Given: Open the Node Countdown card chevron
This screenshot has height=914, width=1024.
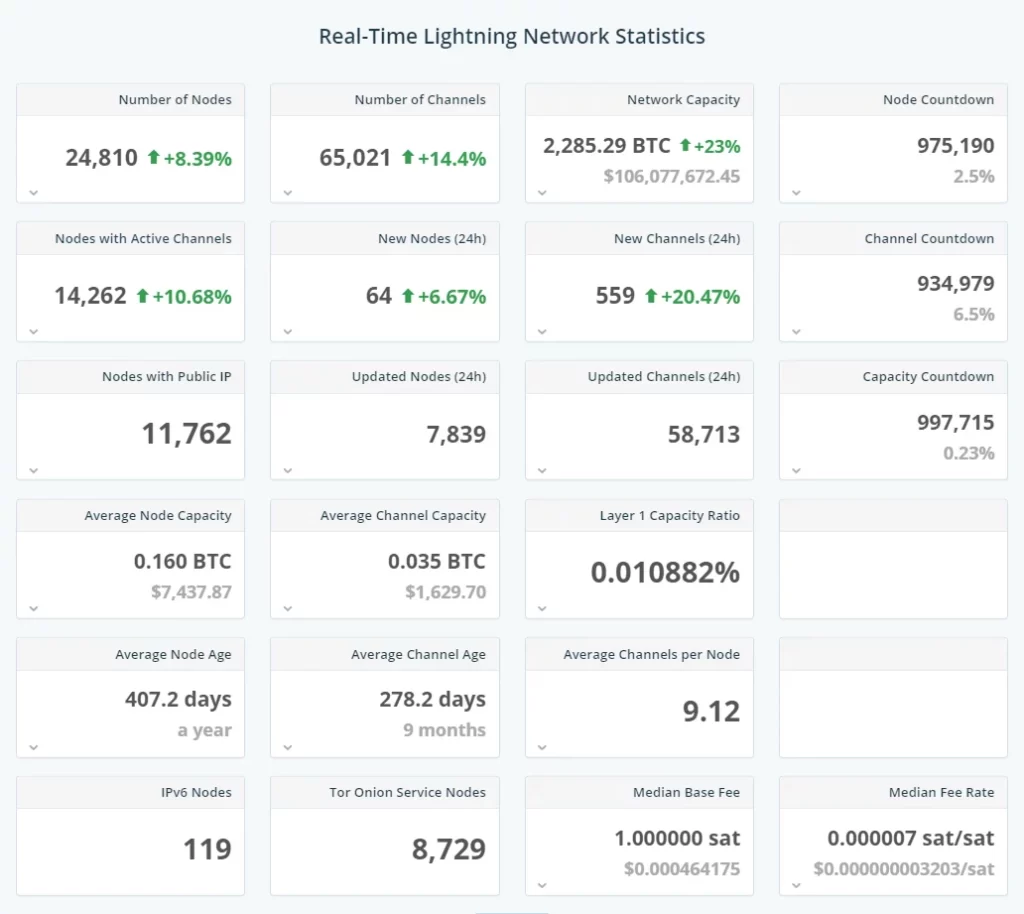Looking at the screenshot, I should (796, 193).
